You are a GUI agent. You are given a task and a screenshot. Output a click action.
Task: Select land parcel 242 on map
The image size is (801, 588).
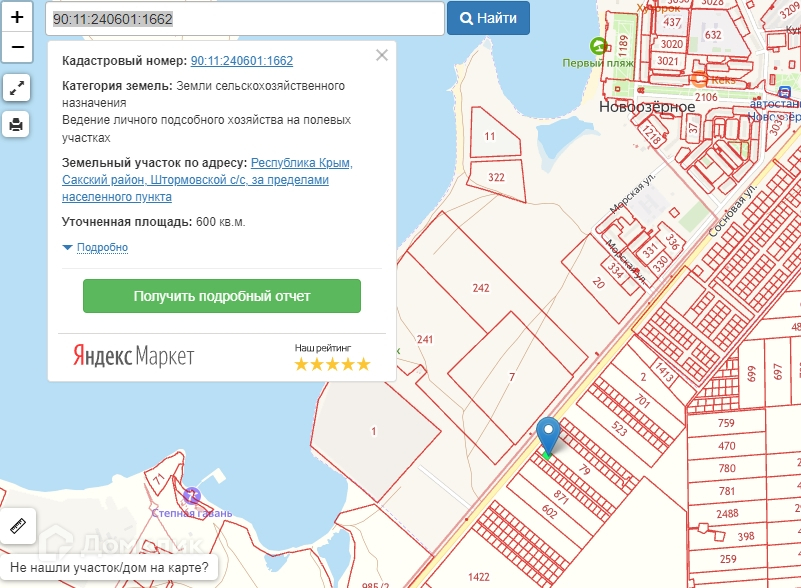(x=481, y=288)
